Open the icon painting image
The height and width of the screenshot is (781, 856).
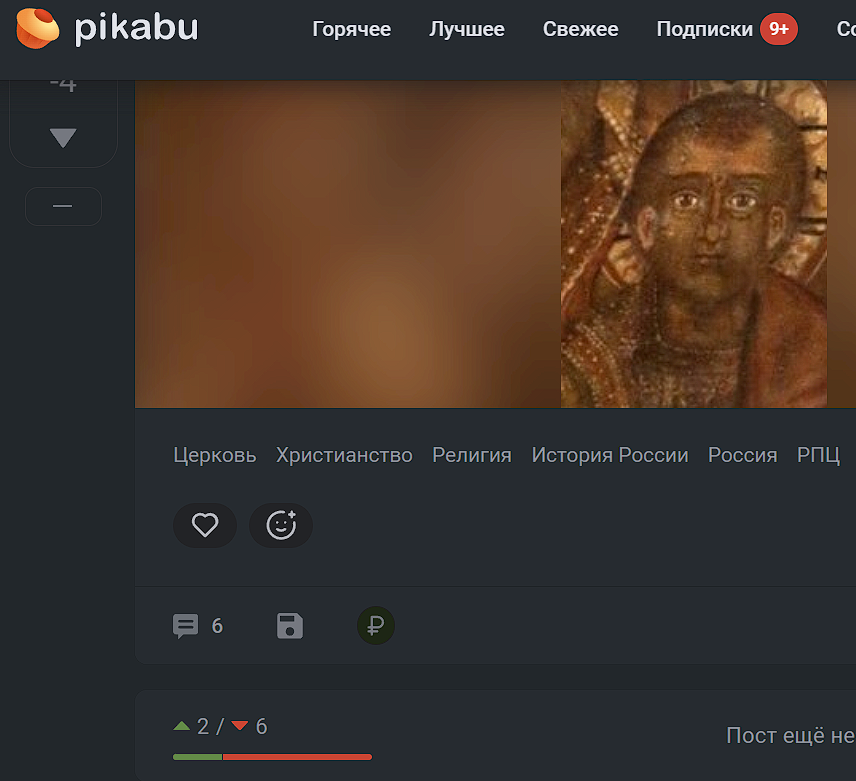click(693, 244)
